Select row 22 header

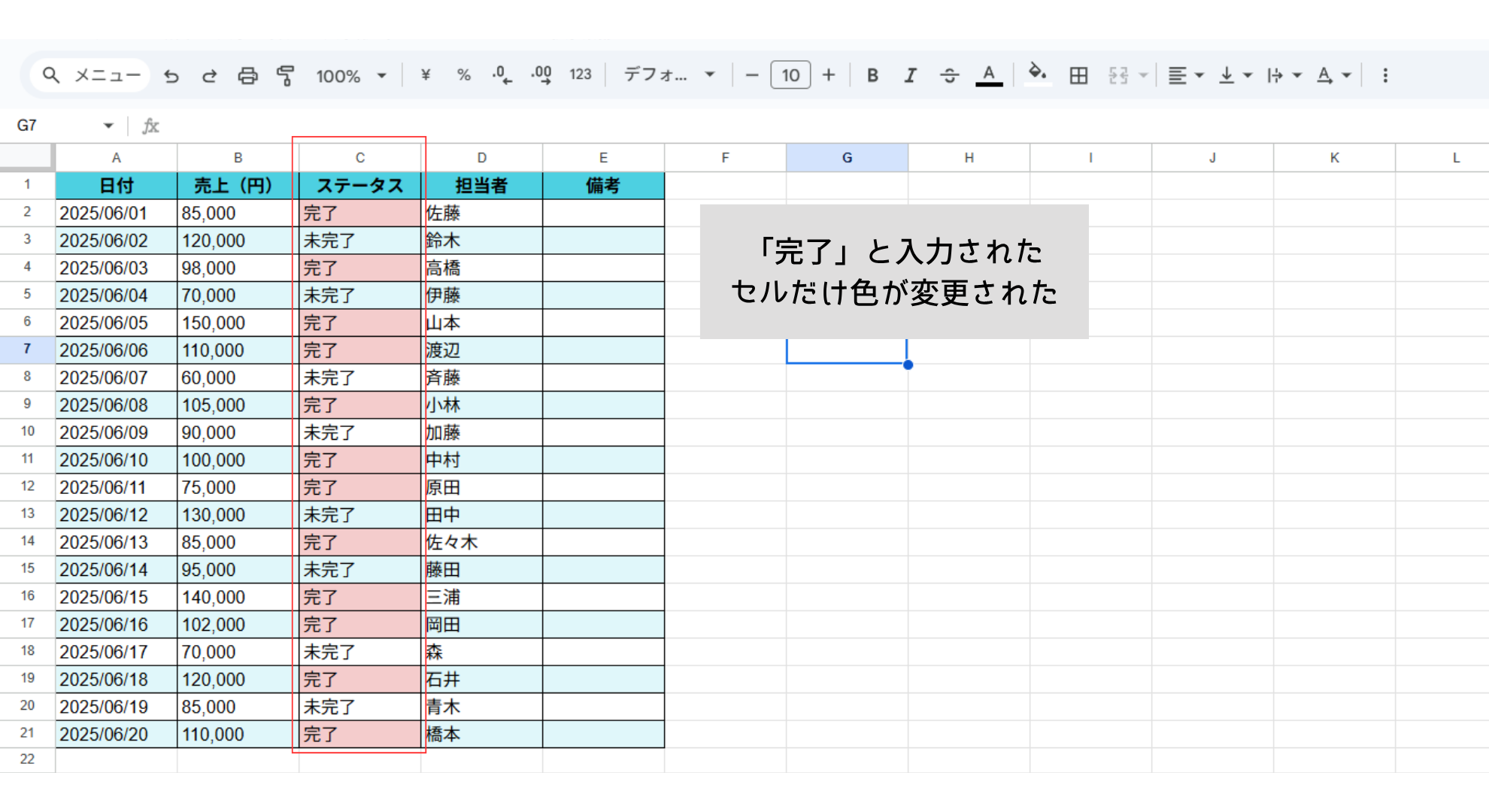pos(27,759)
